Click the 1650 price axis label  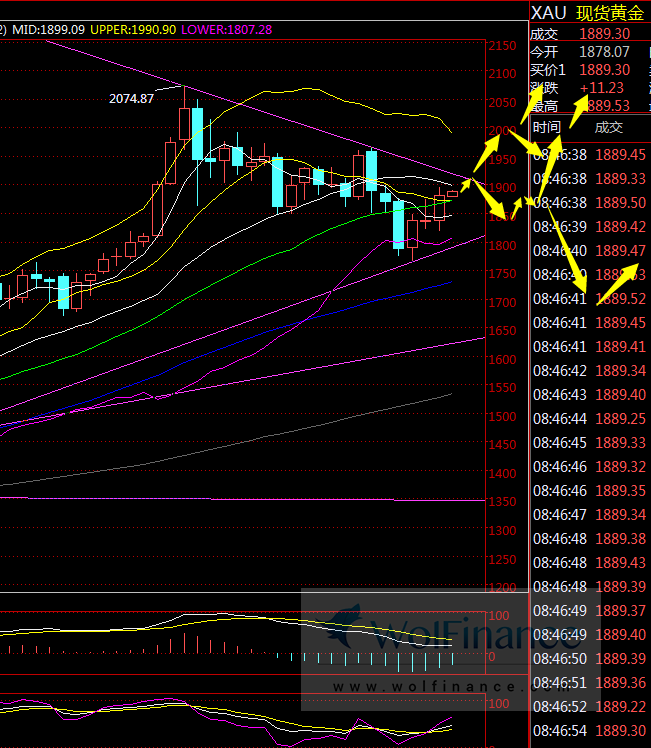pyautogui.click(x=502, y=330)
